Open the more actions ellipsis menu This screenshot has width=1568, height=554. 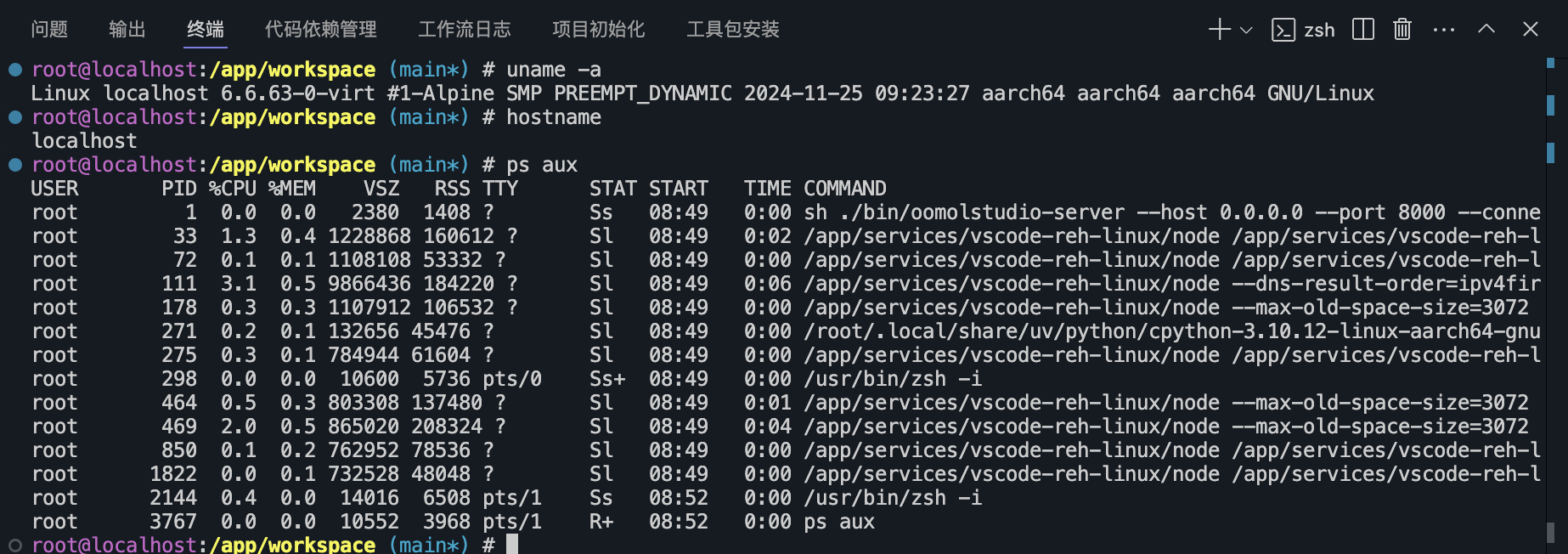(1444, 30)
